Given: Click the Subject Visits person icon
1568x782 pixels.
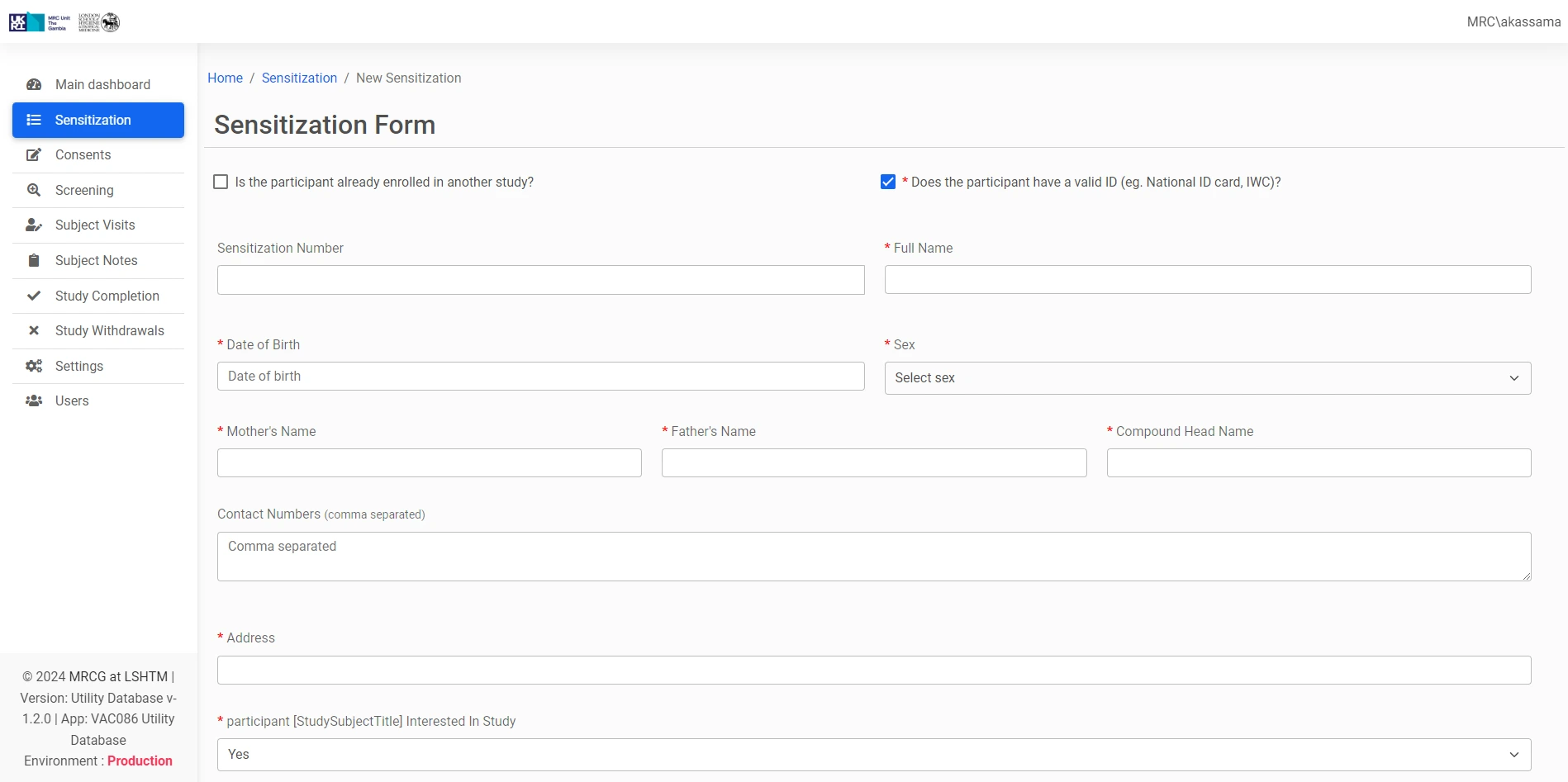Looking at the screenshot, I should click(34, 225).
